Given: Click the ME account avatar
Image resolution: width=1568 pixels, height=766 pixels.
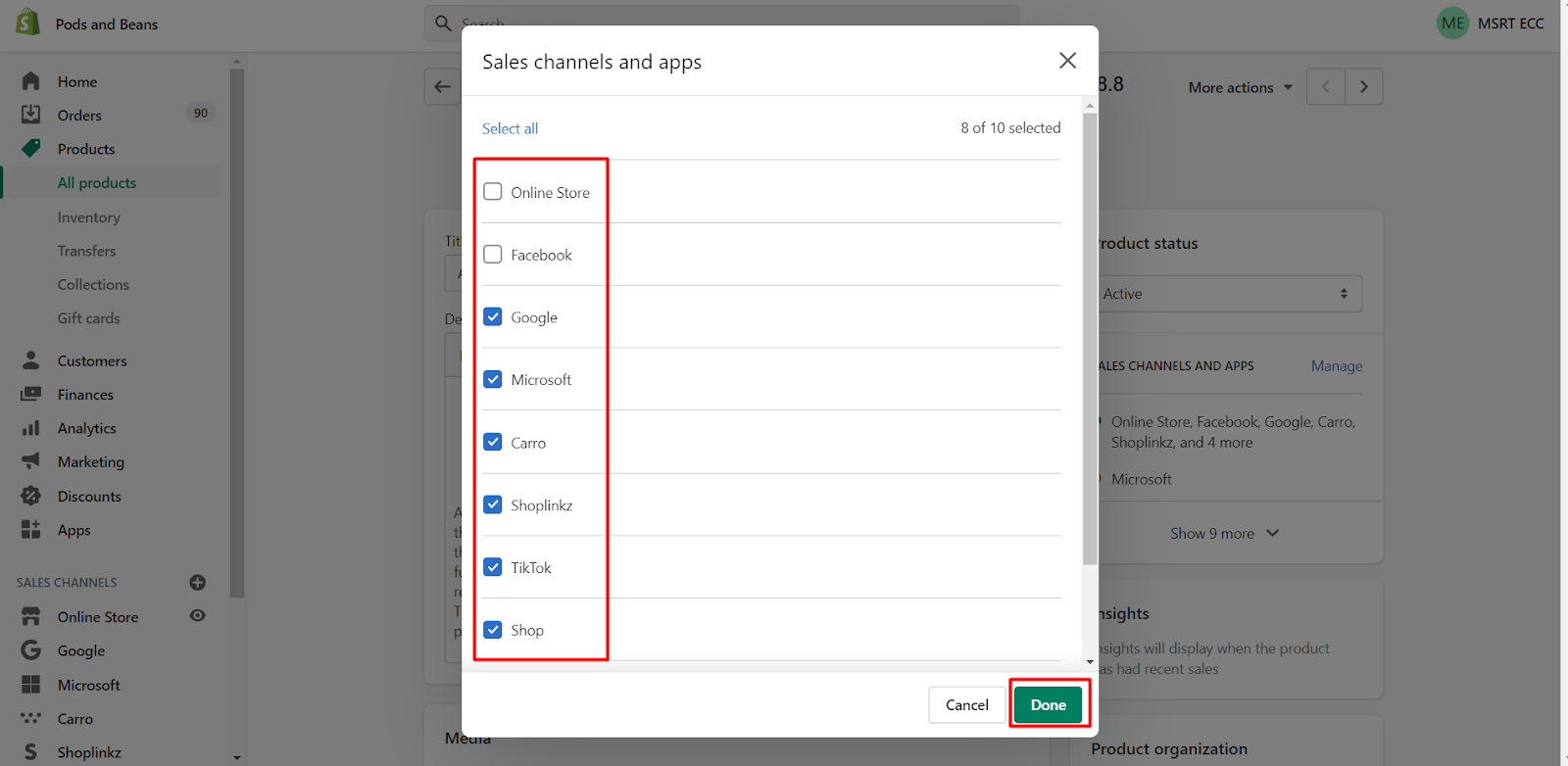Looking at the screenshot, I should click(x=1452, y=24).
